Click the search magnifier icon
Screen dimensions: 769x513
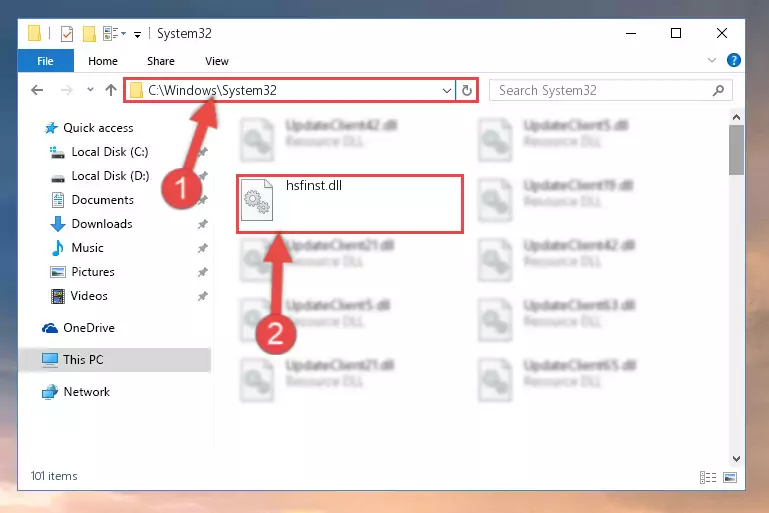pyautogui.click(x=718, y=90)
